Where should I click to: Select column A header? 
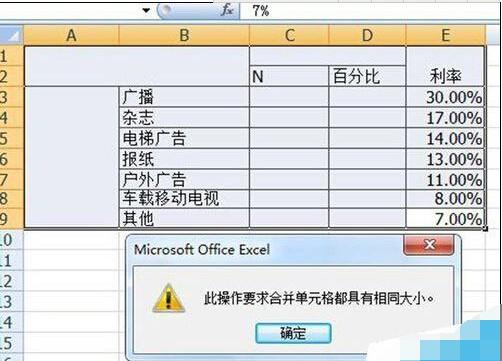(71, 35)
